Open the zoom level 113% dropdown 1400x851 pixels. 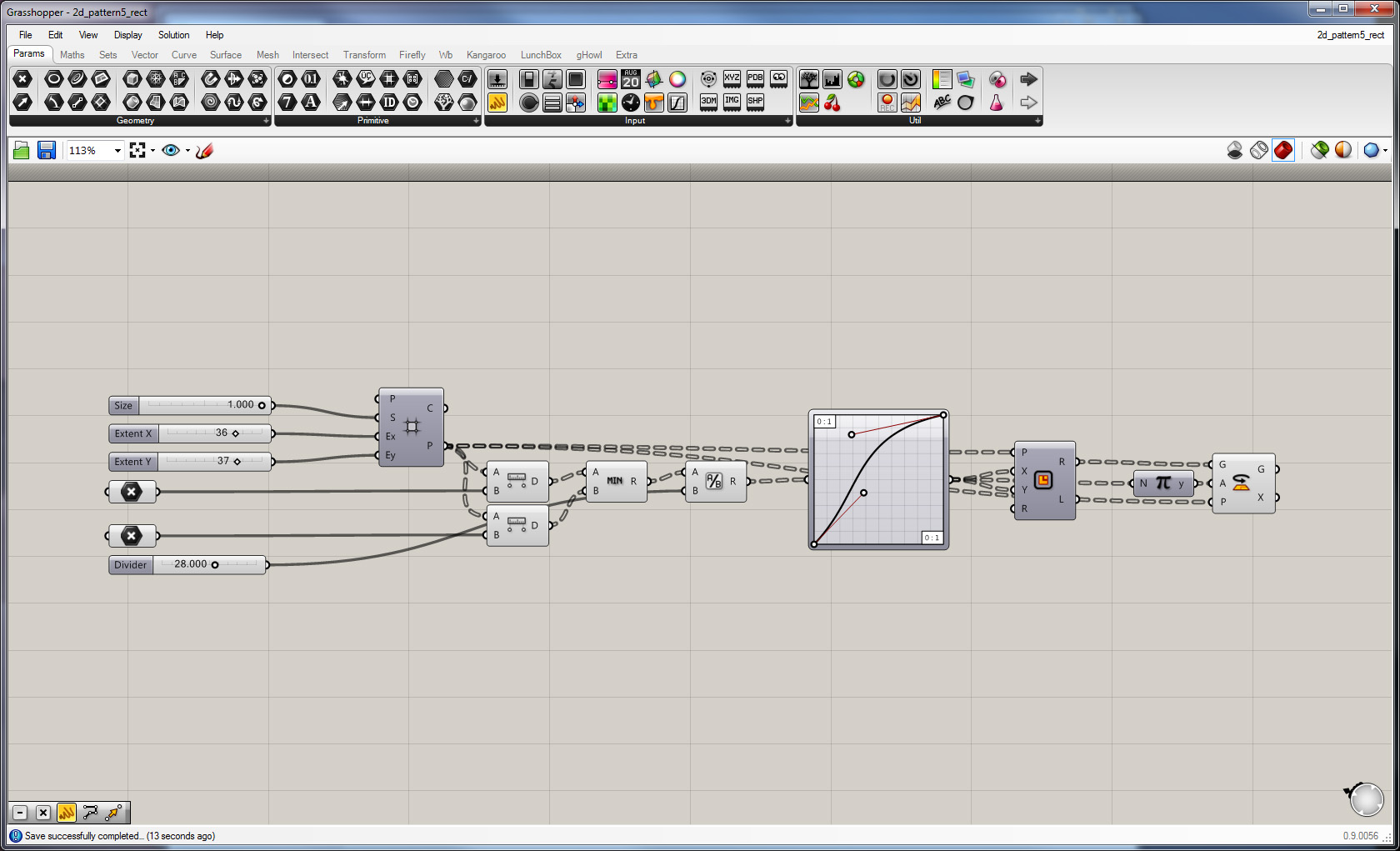(117, 151)
